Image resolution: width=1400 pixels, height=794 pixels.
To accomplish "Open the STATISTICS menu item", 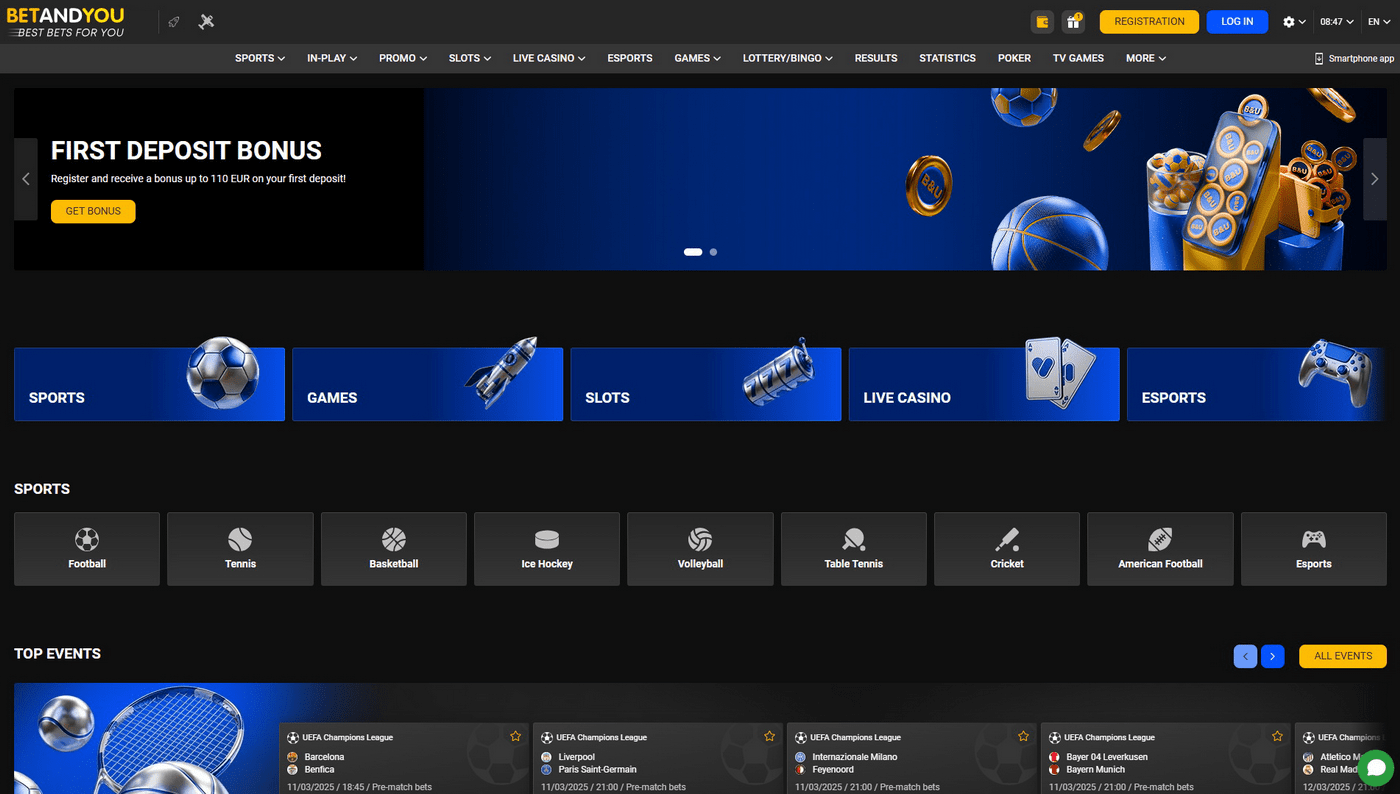I will pyautogui.click(x=947, y=58).
